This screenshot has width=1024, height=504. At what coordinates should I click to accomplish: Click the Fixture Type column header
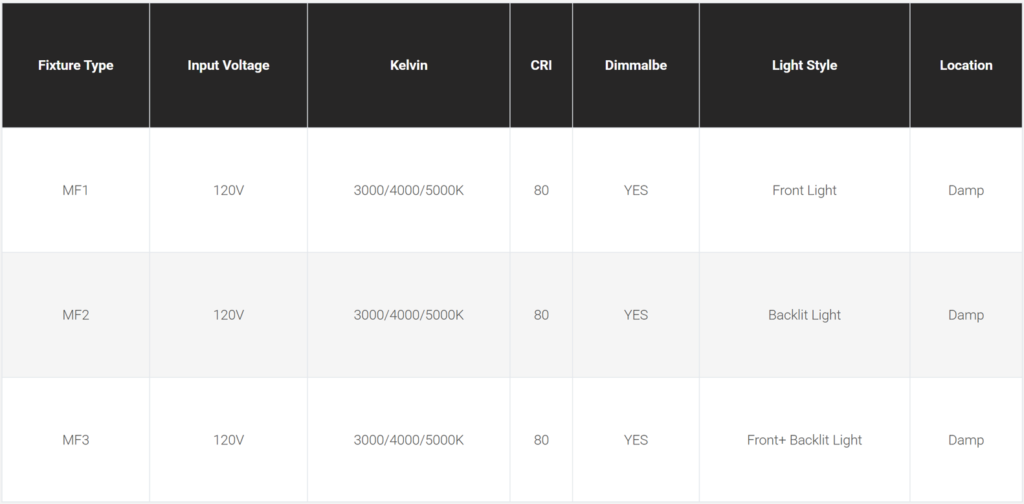point(76,65)
